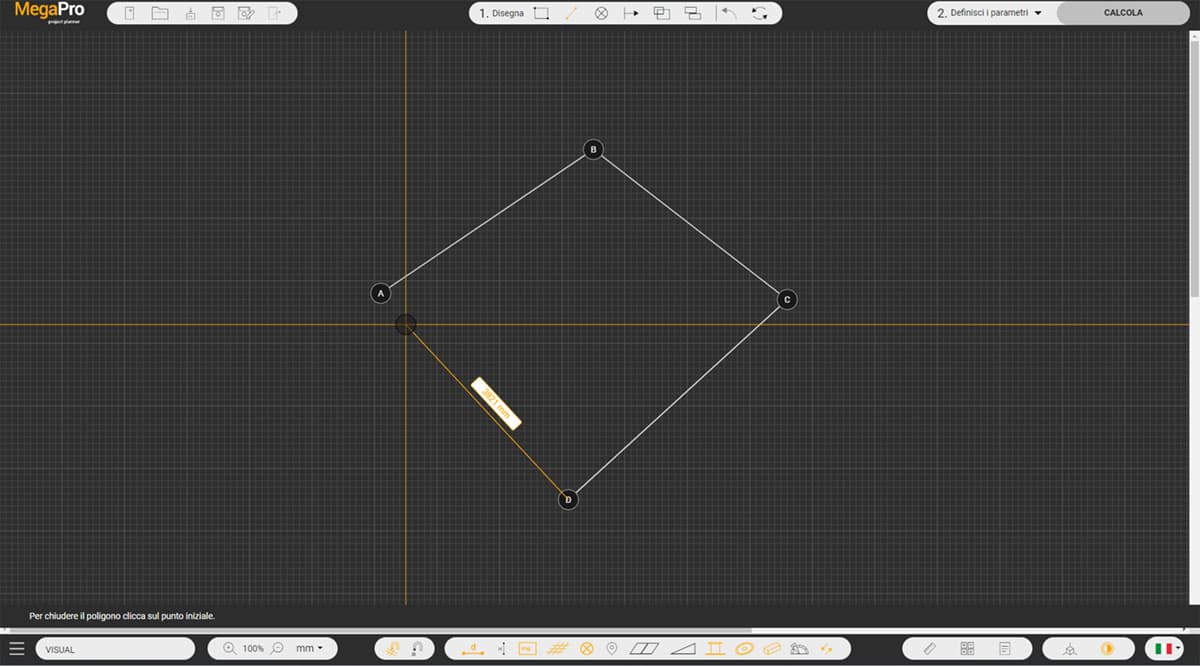The image size is (1200, 666).
Task: Expand the Definisci i parametri dropdown
Action: [990, 14]
